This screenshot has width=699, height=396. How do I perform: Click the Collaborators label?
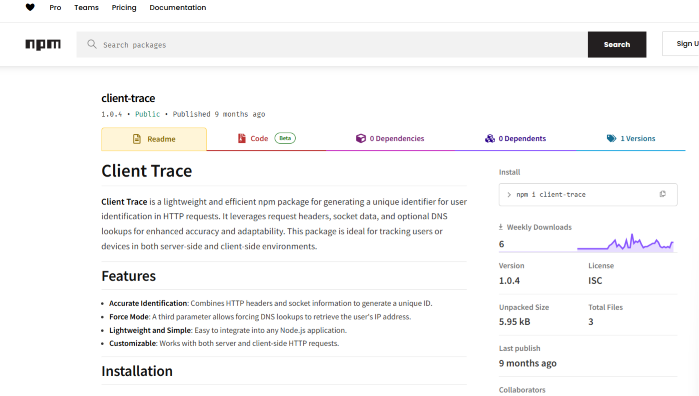click(x=522, y=390)
